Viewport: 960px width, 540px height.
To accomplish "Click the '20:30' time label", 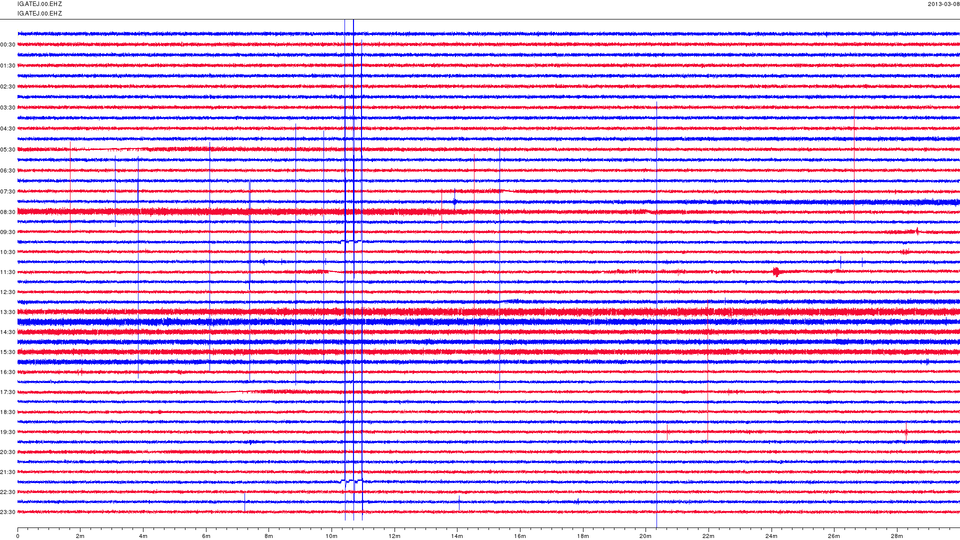I will pos(8,452).
